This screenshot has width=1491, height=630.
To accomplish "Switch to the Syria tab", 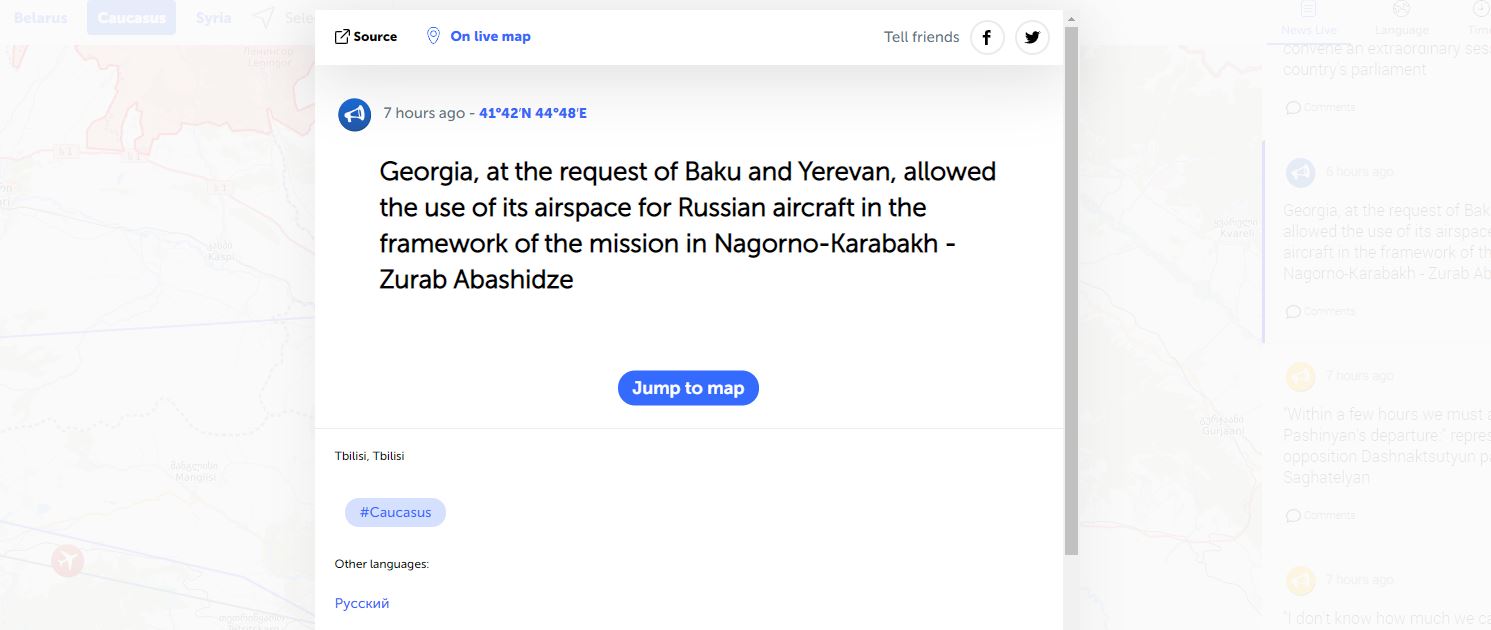I will coord(214,18).
